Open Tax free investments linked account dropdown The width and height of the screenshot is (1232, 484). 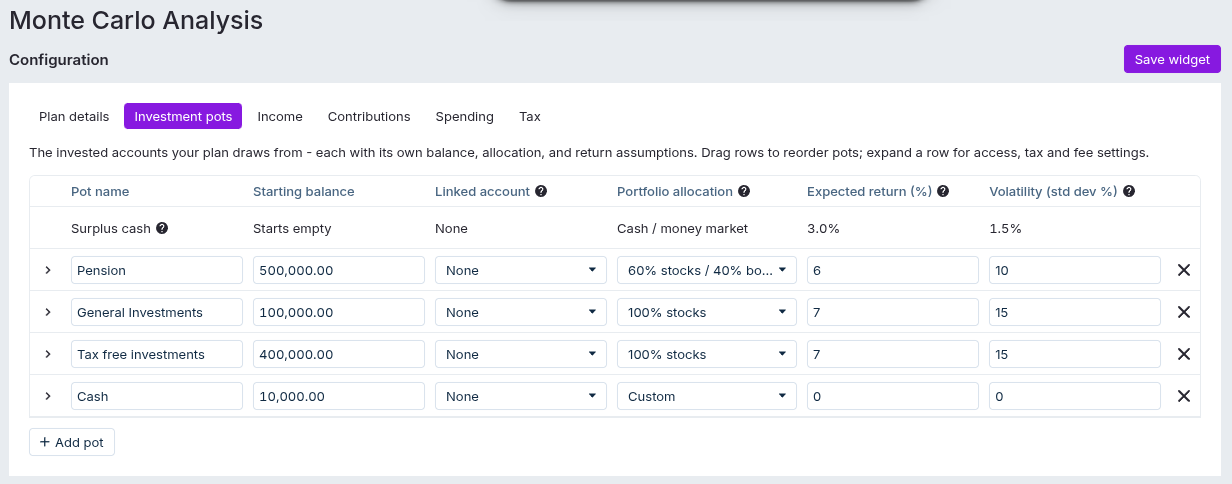tap(521, 354)
